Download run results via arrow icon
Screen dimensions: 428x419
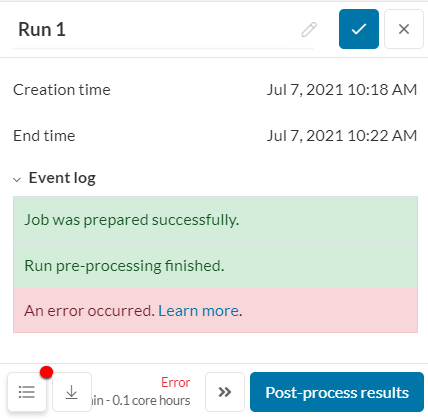pos(72,392)
